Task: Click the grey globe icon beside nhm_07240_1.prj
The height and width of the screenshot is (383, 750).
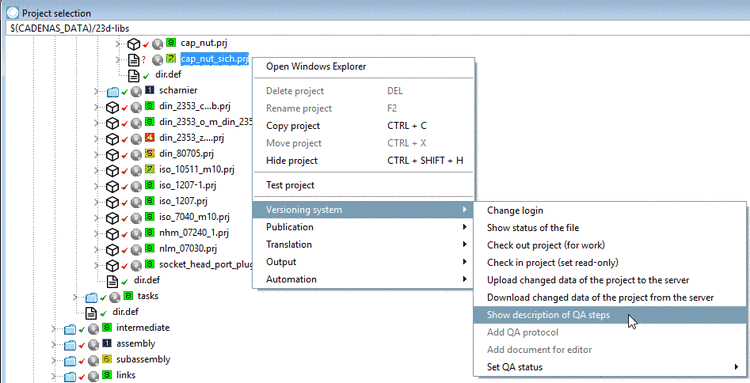Action: tap(136, 234)
